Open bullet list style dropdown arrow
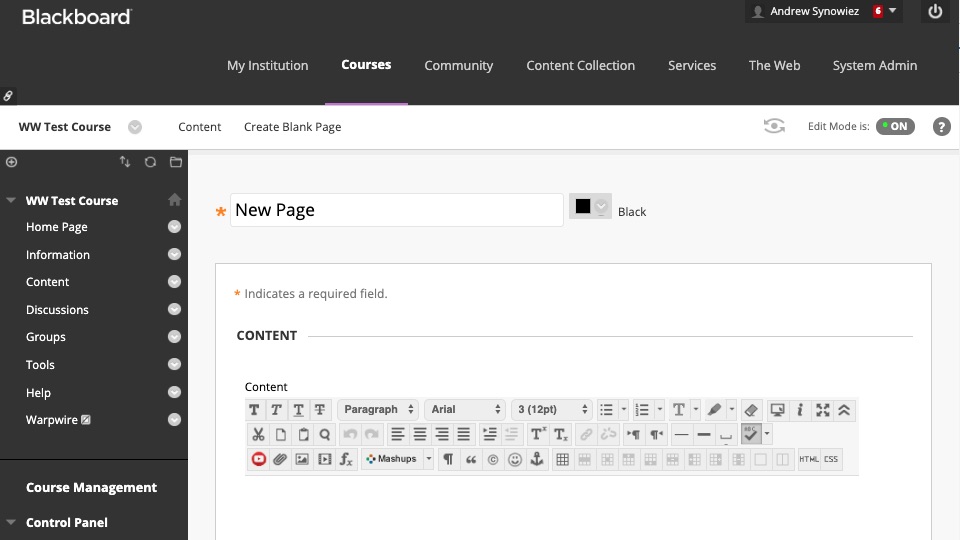The height and width of the screenshot is (540, 960). (623, 410)
